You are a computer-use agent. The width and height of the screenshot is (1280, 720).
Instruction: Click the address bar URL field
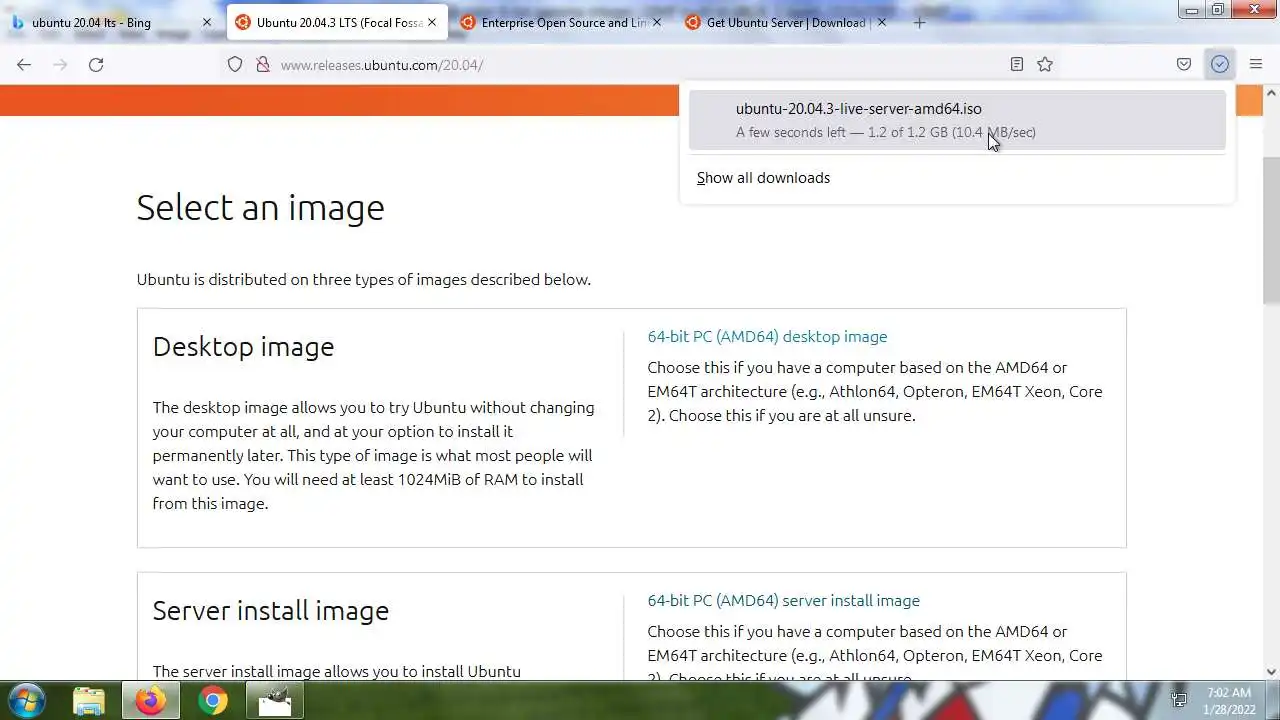click(x=640, y=64)
